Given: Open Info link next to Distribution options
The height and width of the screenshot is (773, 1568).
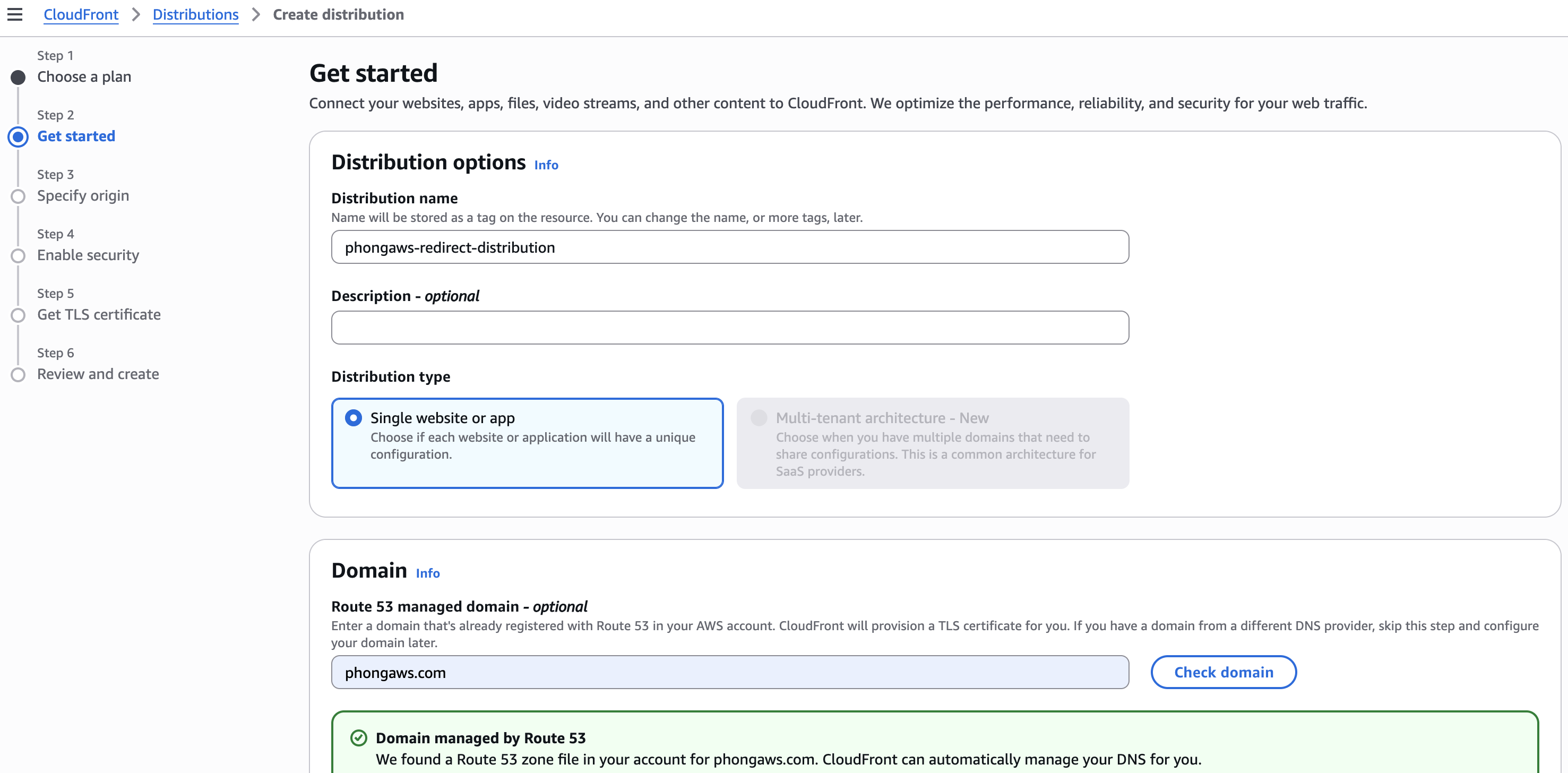Looking at the screenshot, I should (546, 165).
